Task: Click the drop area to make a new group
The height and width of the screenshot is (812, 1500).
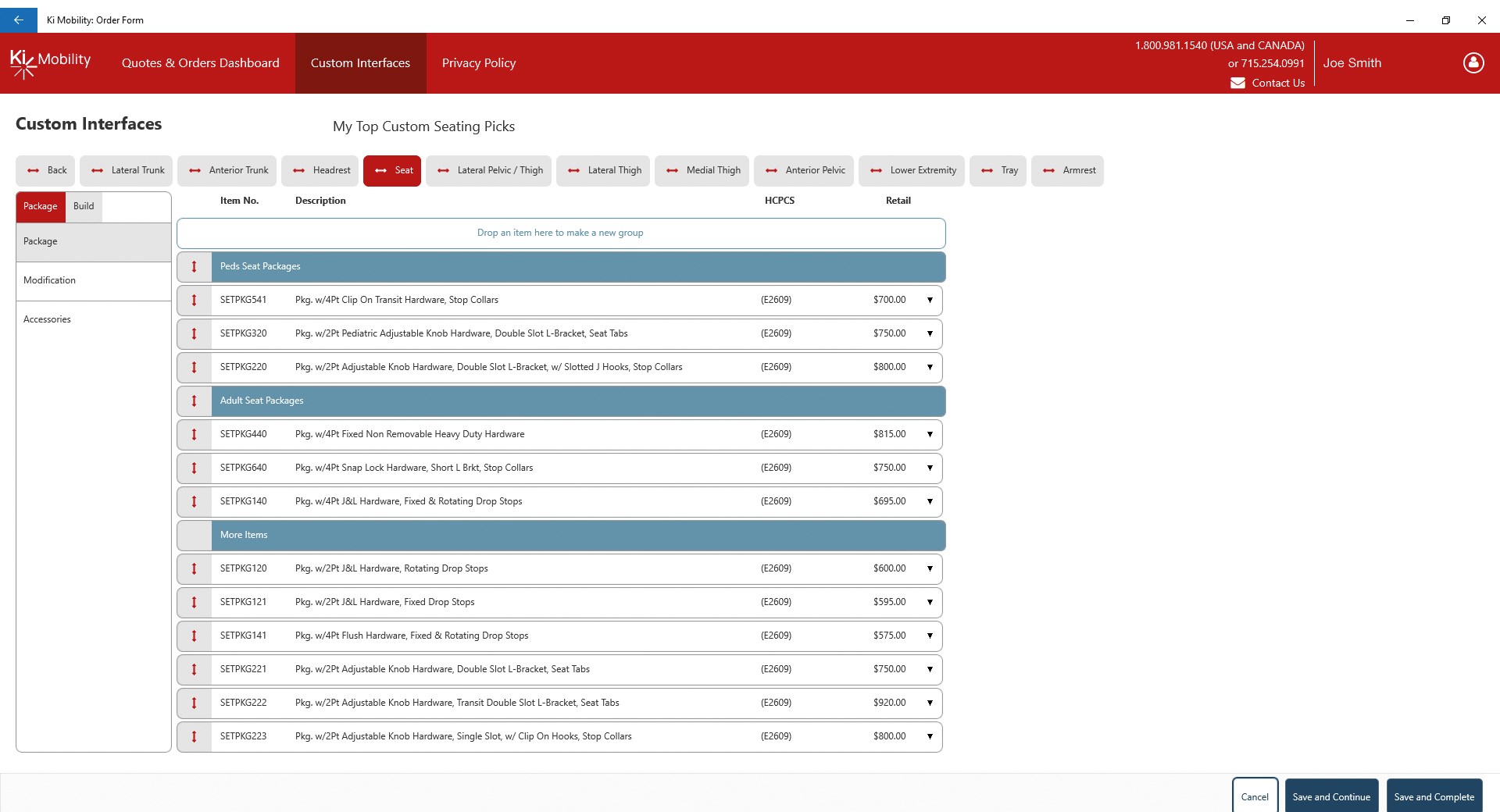Action: pos(560,233)
